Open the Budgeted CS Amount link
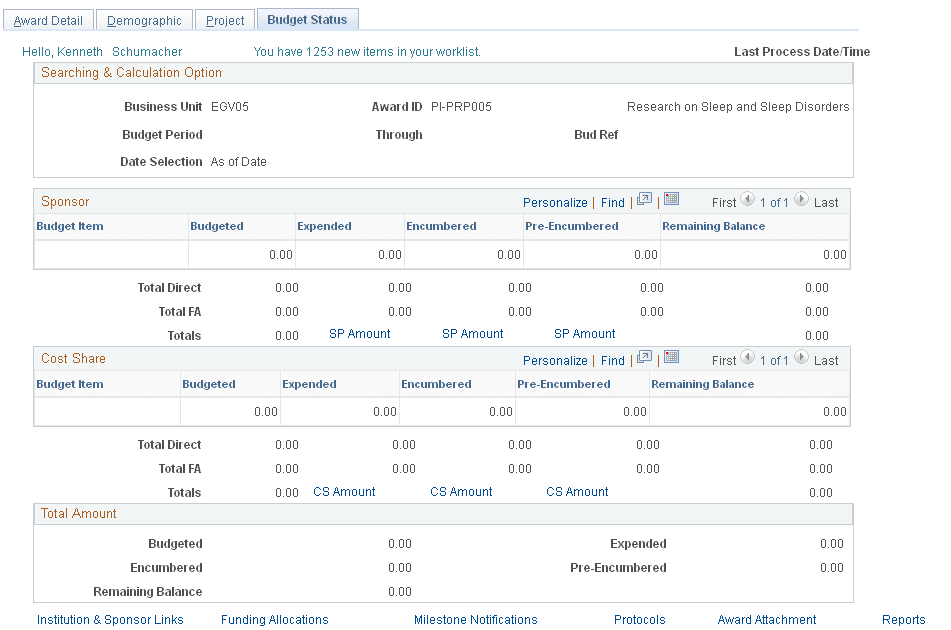The image size is (951, 630). (344, 491)
